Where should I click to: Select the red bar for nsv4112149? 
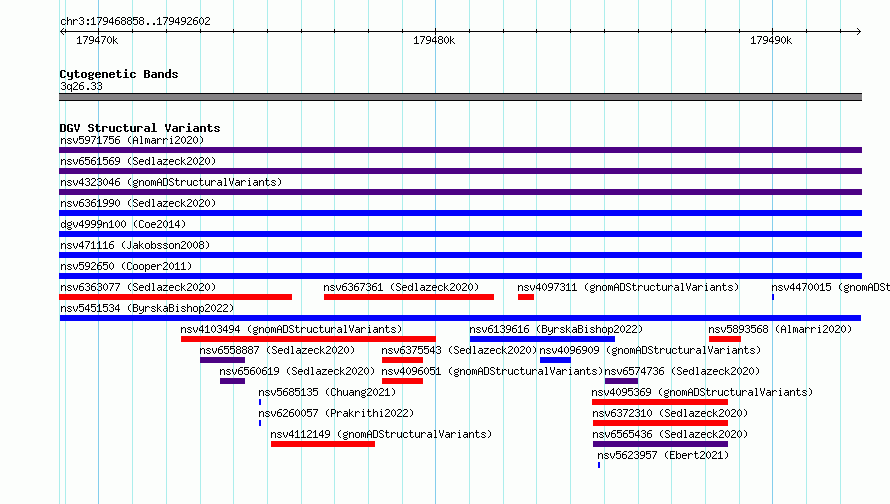click(323, 444)
